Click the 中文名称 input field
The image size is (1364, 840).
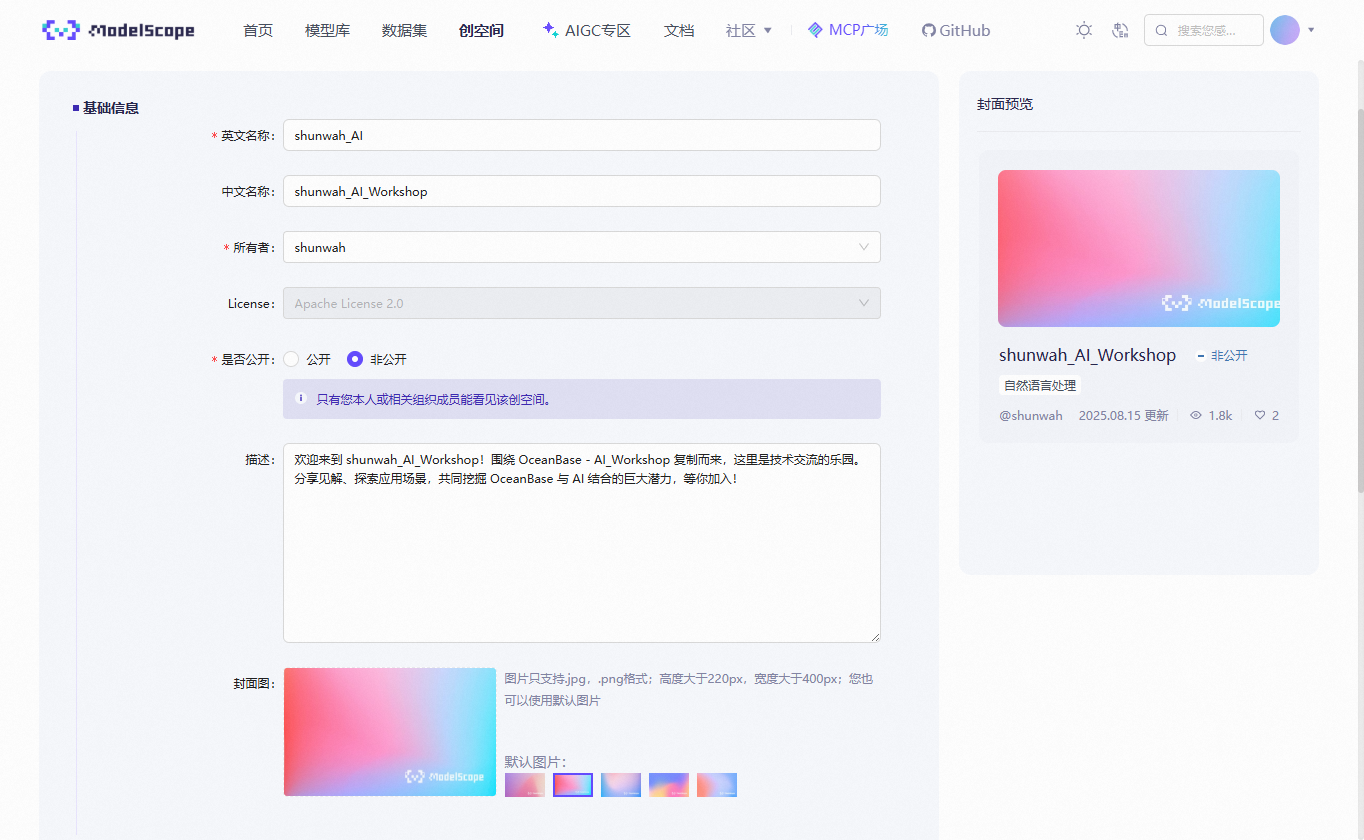coord(582,191)
